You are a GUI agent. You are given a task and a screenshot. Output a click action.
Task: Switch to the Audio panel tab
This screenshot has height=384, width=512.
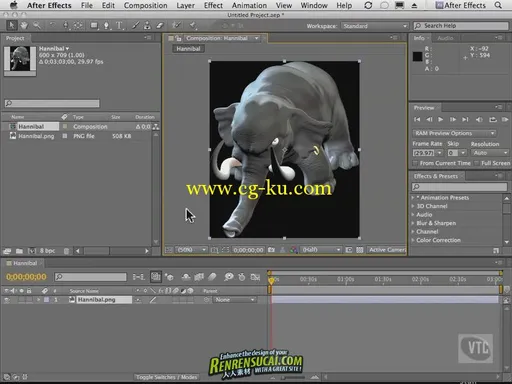(x=445, y=38)
